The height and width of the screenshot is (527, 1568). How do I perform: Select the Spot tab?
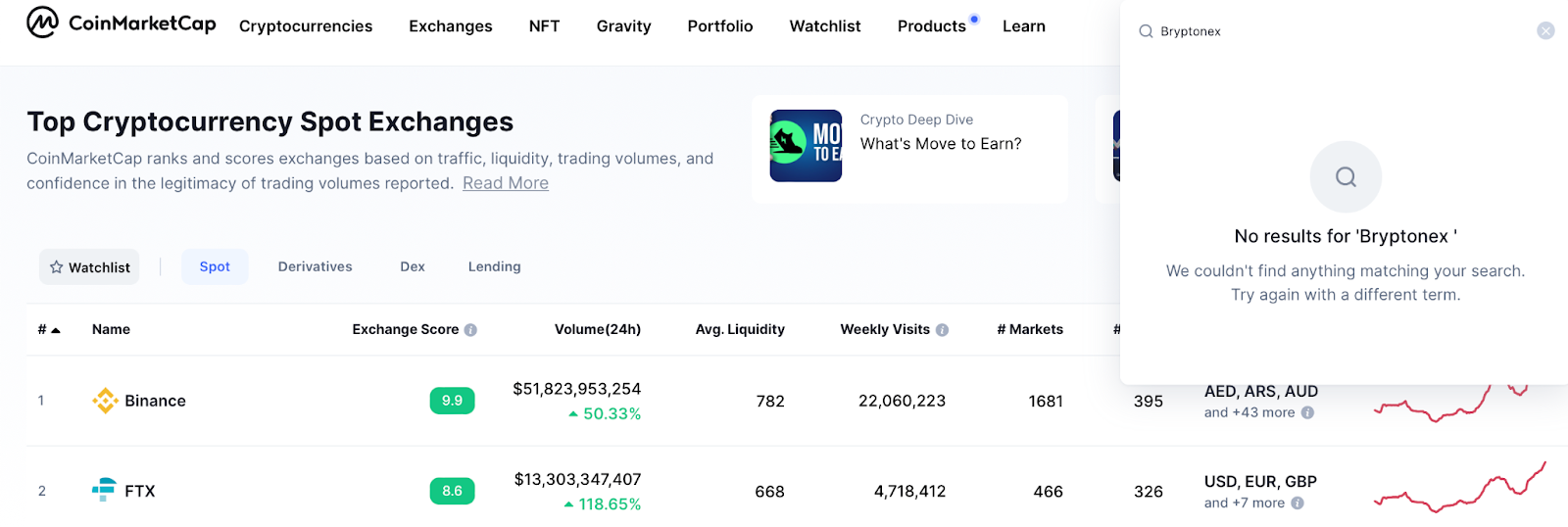tap(215, 266)
